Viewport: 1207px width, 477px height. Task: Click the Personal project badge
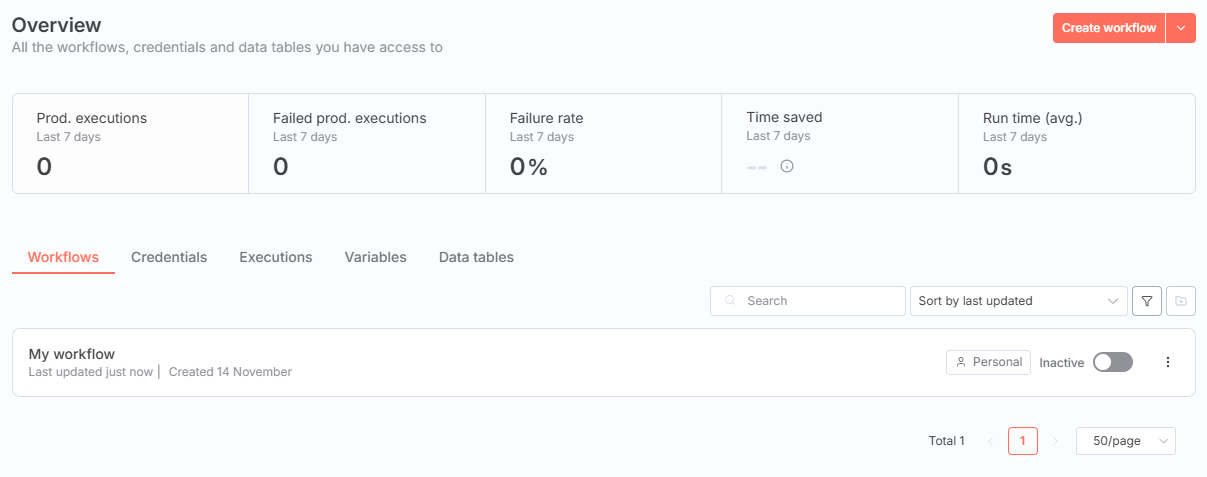tap(988, 362)
